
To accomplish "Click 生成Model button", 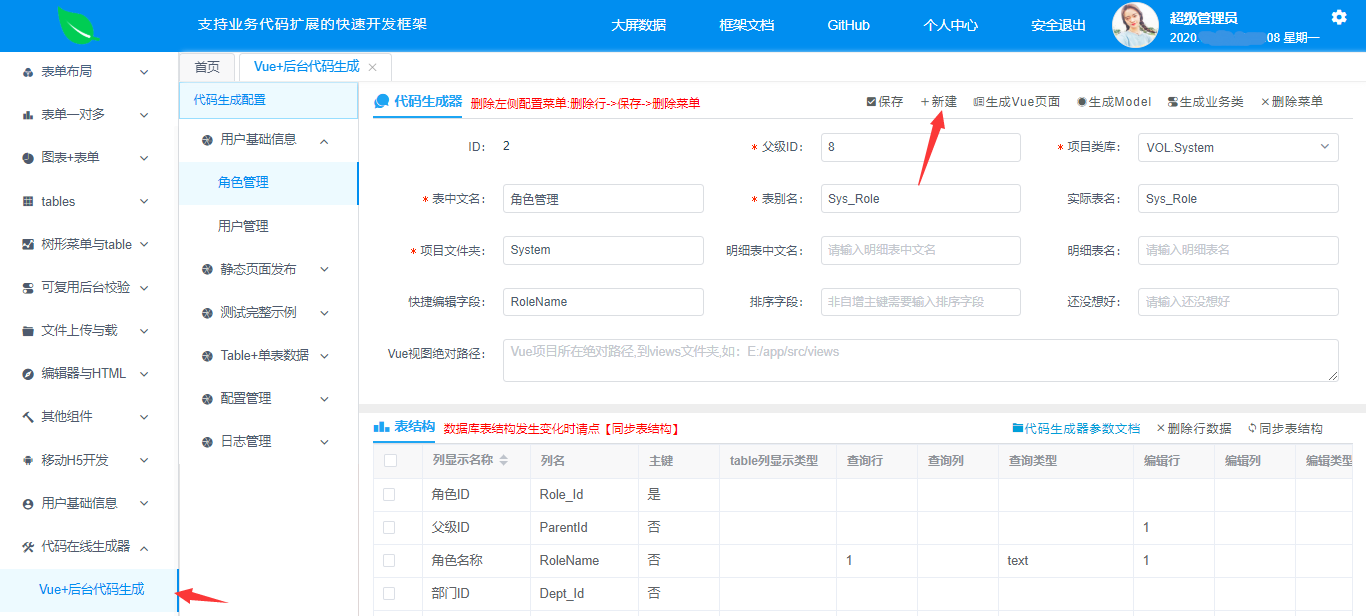I will coord(1114,101).
